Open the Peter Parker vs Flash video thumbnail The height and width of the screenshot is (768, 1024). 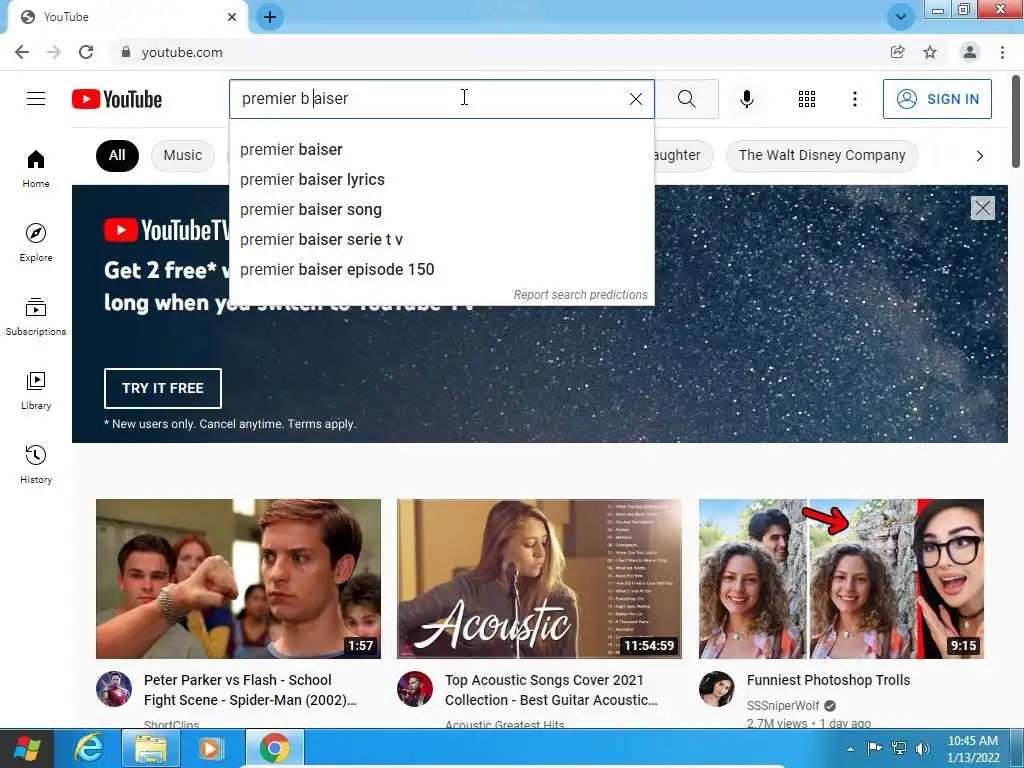238,579
